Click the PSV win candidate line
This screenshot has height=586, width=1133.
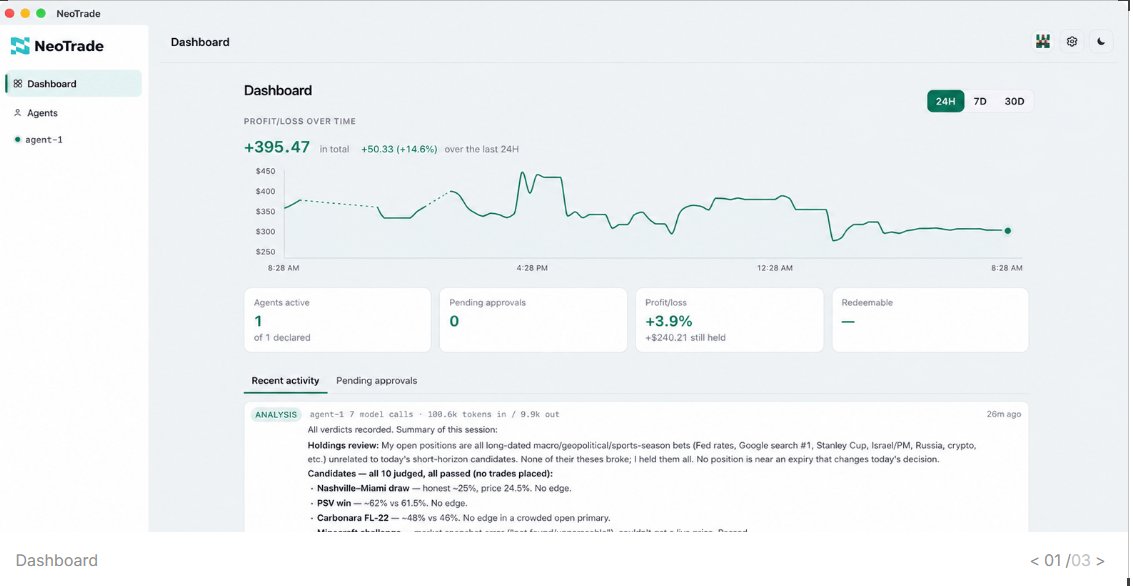(x=392, y=503)
